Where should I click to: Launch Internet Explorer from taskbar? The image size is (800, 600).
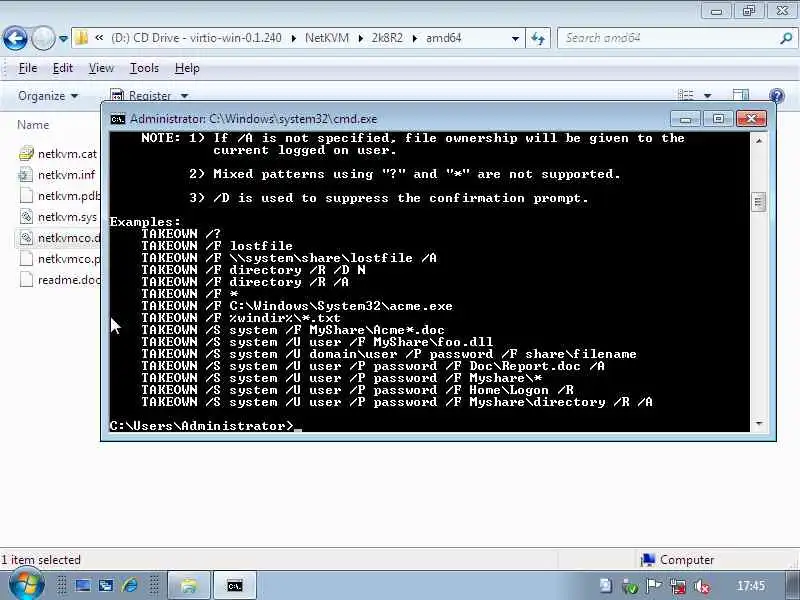pyautogui.click(x=130, y=586)
